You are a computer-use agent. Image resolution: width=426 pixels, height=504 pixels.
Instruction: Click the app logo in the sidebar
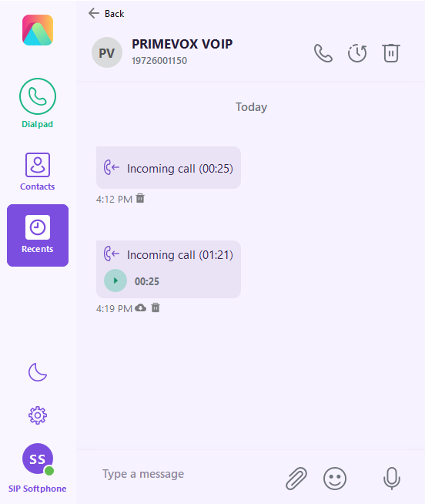(37, 30)
